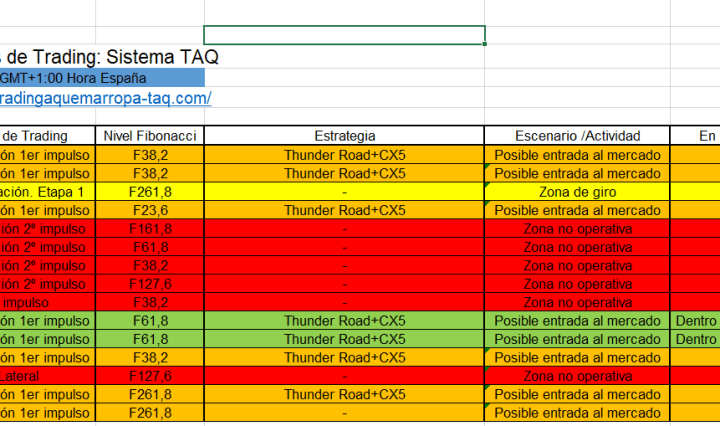Click the first green 'Dentro' cell
The height and width of the screenshot is (426, 720).
click(x=694, y=321)
